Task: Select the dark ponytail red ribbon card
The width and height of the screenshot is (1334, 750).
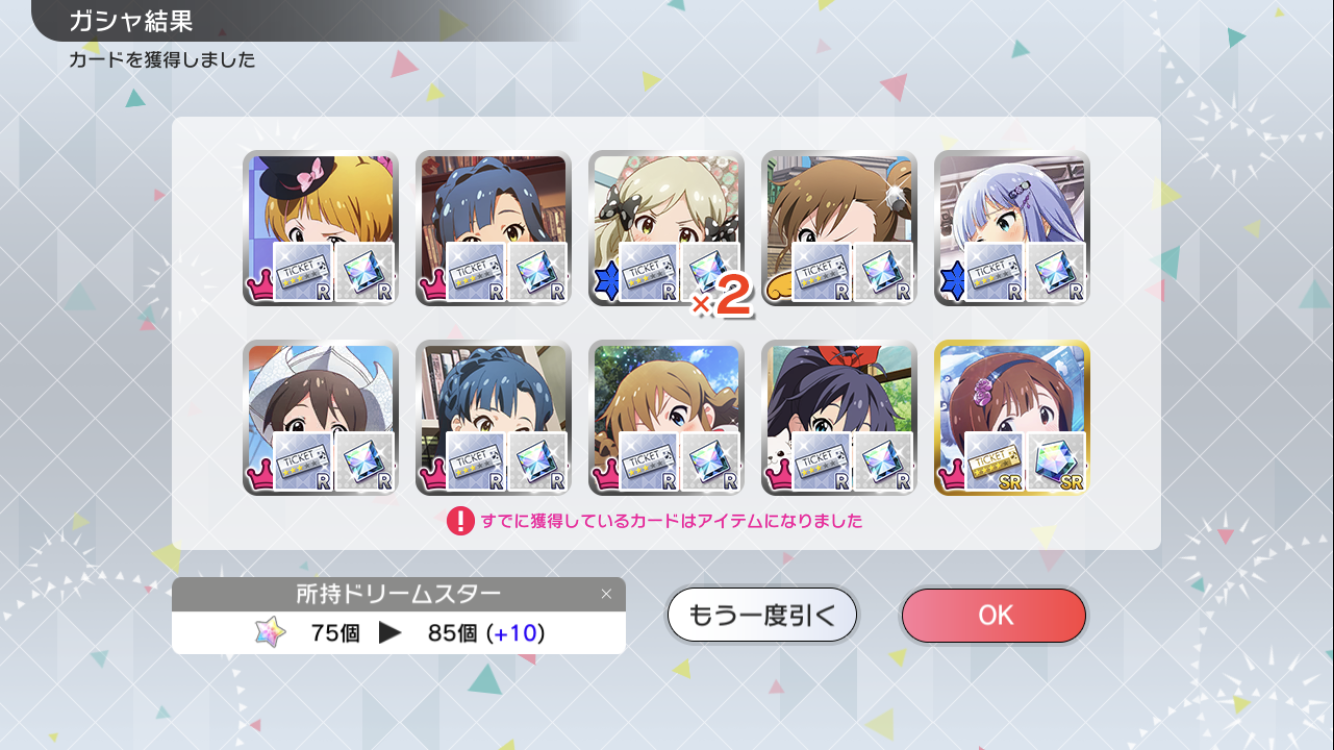Action: (839, 418)
